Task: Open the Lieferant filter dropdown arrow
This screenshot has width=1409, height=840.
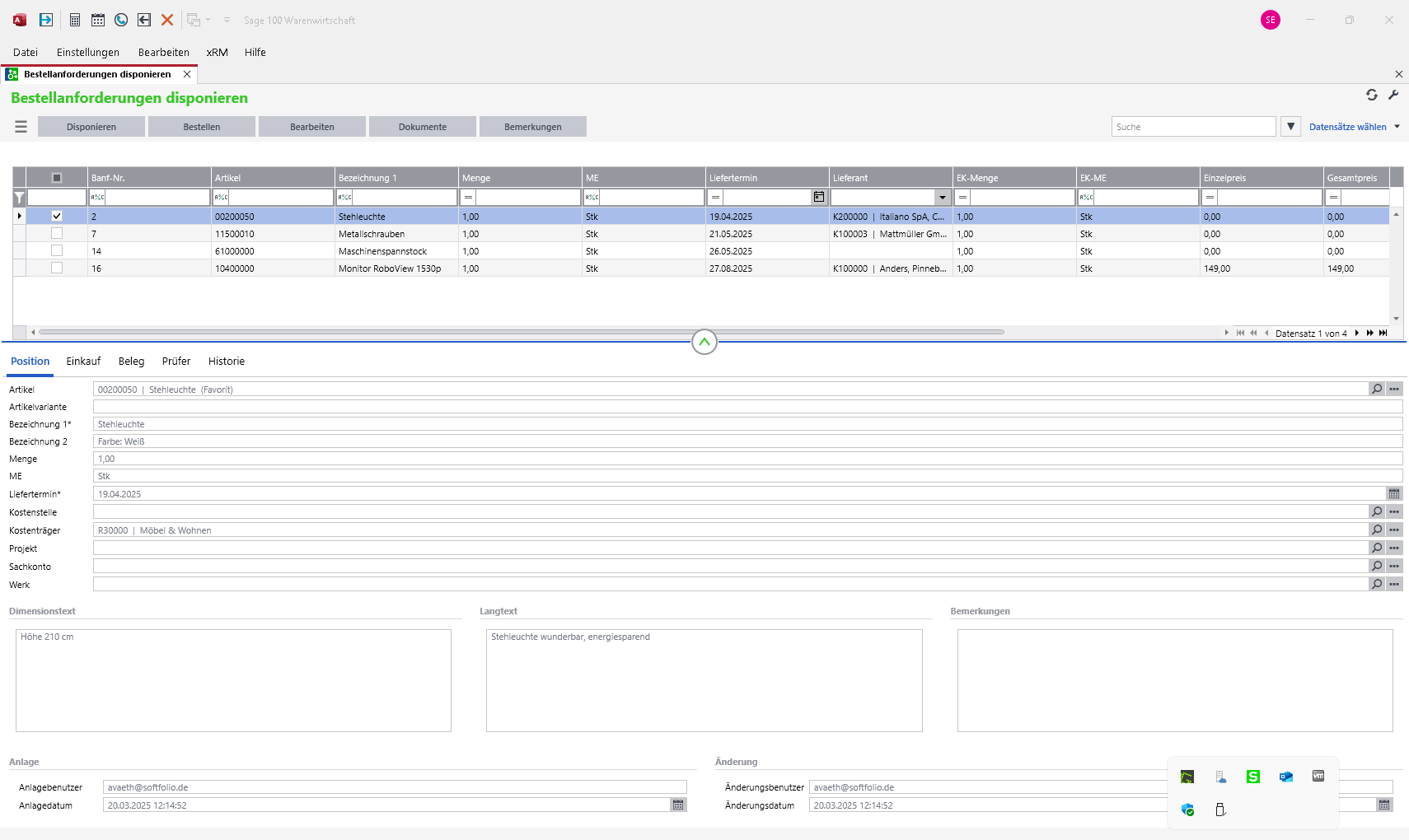Action: tap(942, 198)
